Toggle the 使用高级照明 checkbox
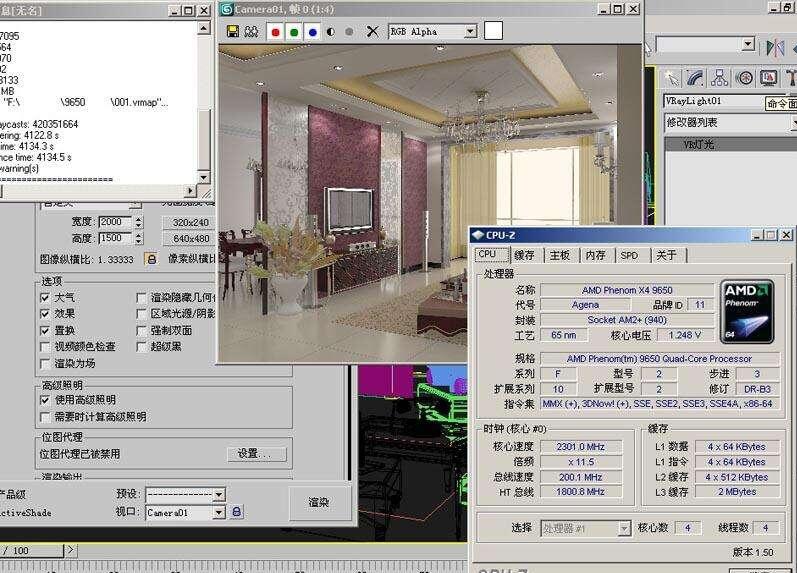Screen dimensions: 797x573 45,400
